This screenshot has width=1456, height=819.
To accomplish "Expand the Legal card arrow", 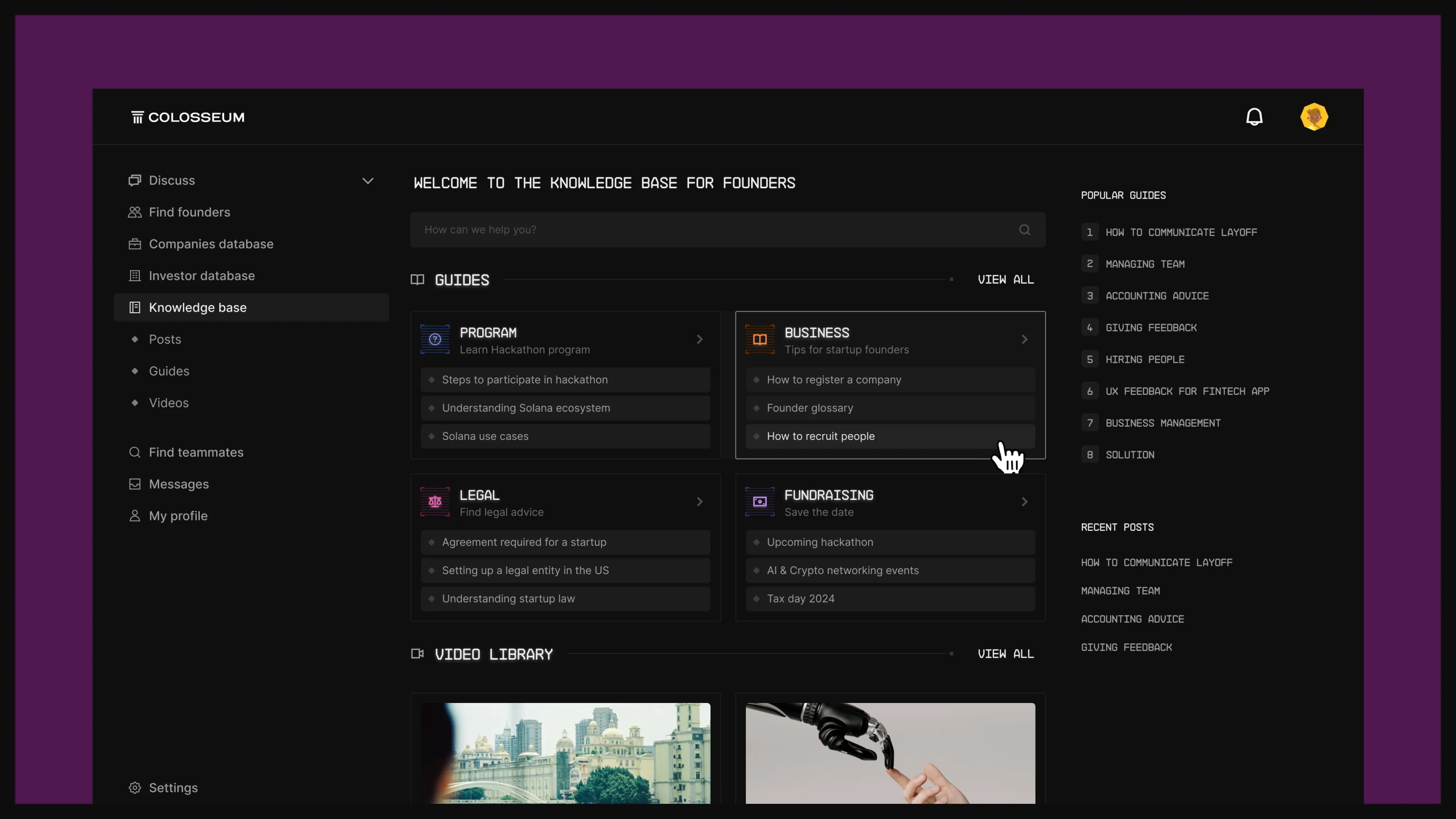I will [x=700, y=501].
